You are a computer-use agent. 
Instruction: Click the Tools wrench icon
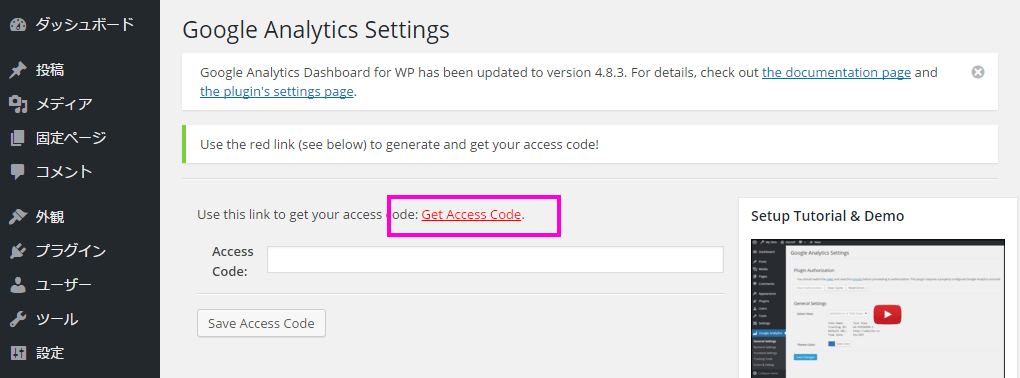coord(18,319)
